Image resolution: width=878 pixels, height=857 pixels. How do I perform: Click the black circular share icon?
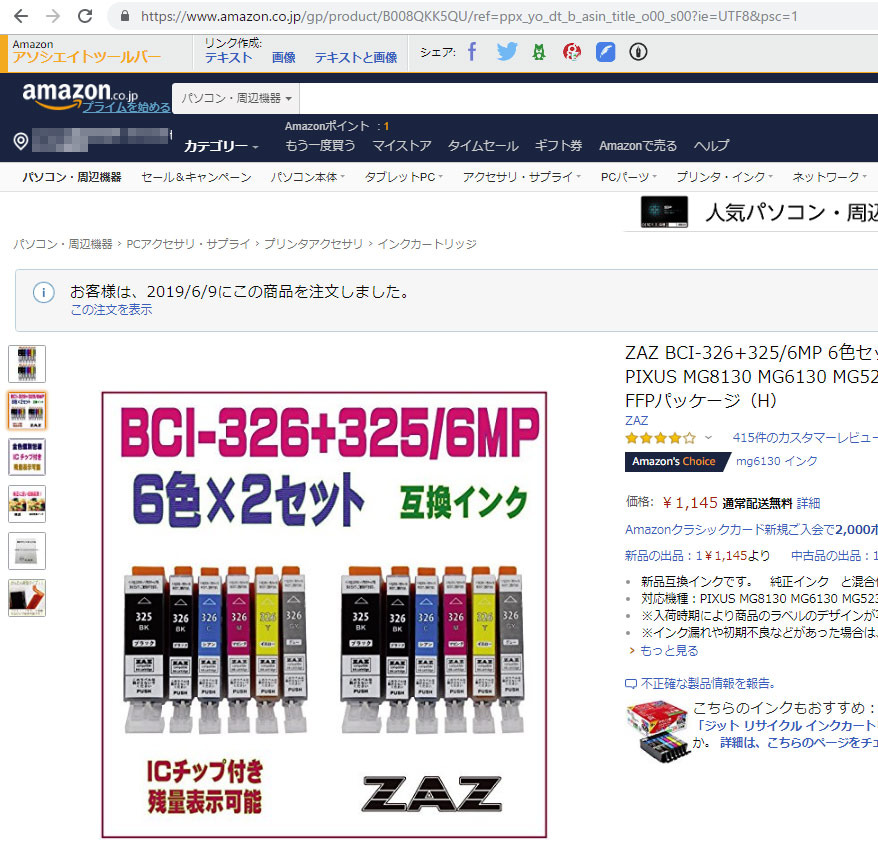click(x=638, y=52)
